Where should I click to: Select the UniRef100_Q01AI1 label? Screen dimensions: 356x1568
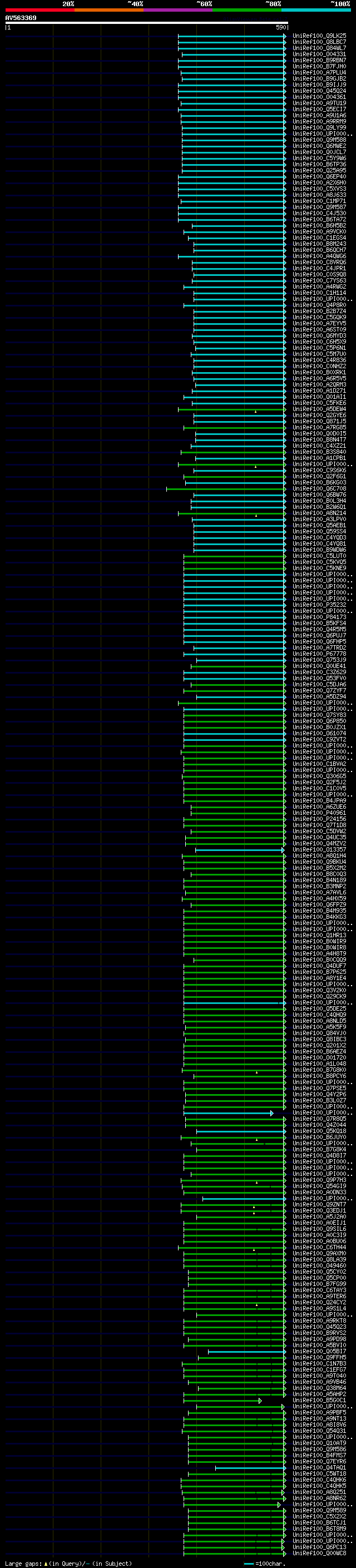click(319, 397)
